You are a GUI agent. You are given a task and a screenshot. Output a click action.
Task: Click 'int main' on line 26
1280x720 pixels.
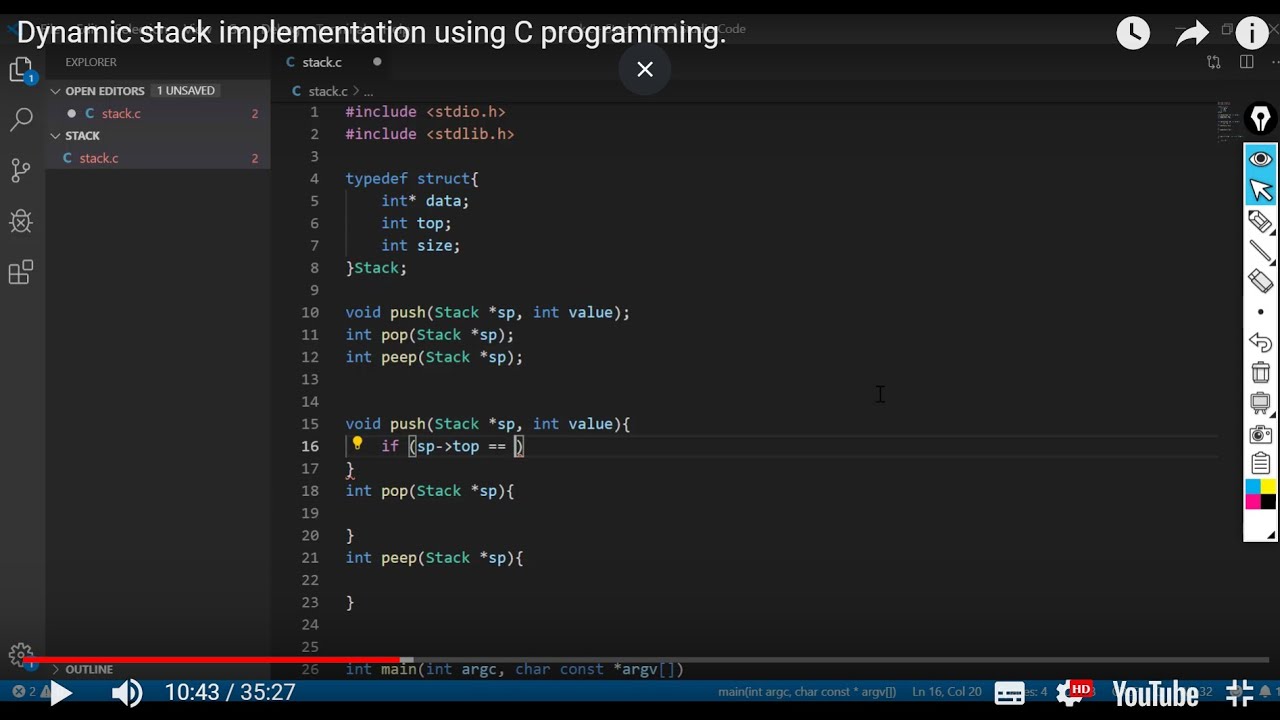pos(380,669)
